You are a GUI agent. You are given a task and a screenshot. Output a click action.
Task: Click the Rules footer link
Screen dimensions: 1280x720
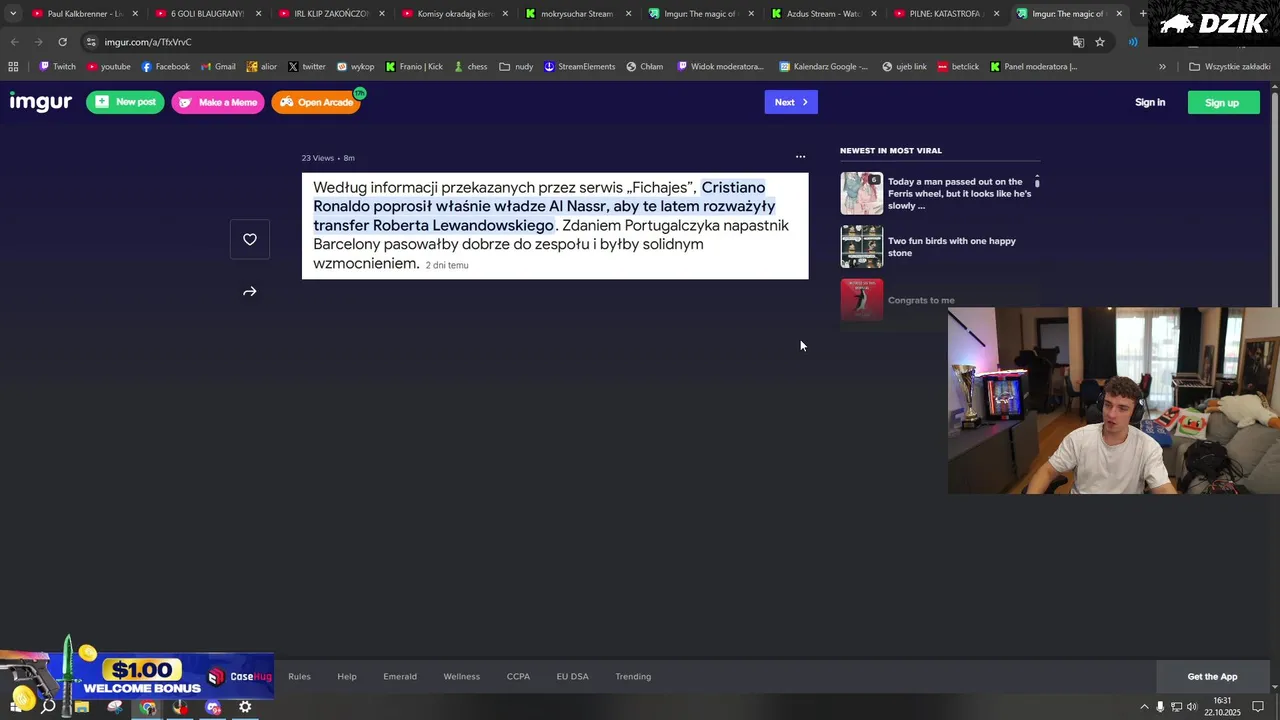(x=299, y=676)
